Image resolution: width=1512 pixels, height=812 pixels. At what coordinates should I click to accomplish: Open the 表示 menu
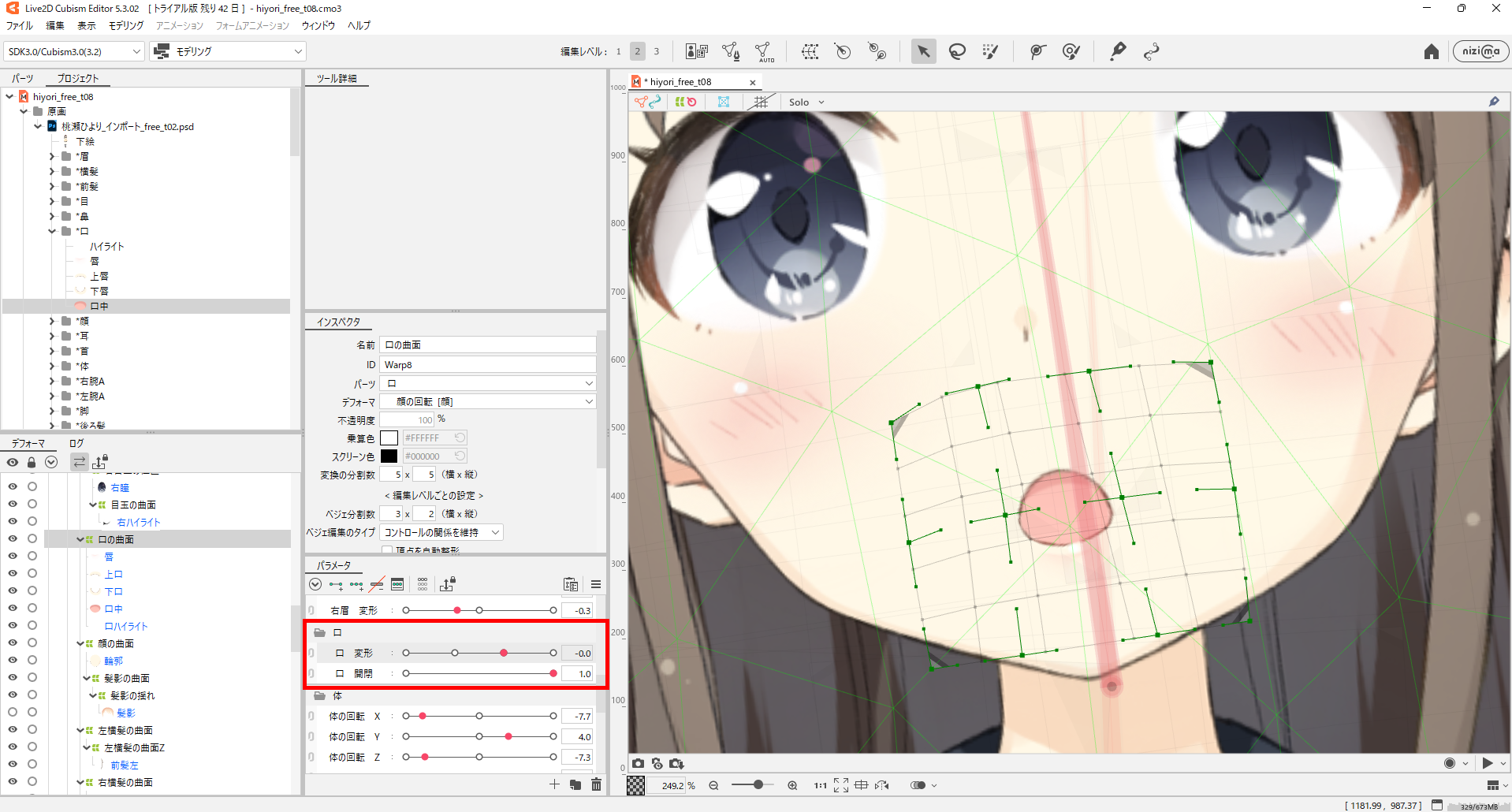[87, 25]
